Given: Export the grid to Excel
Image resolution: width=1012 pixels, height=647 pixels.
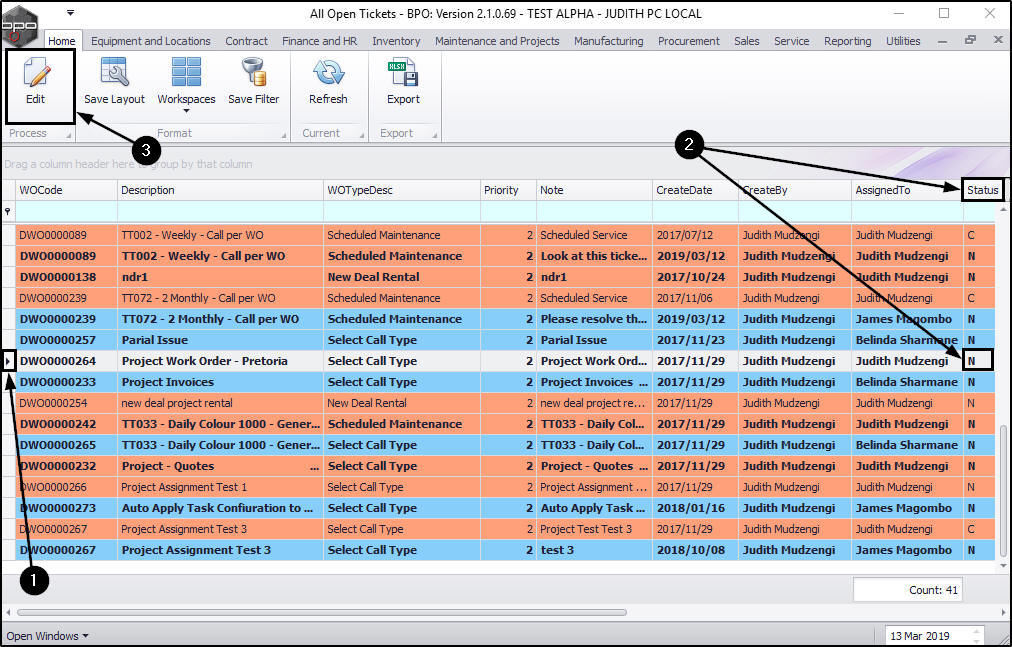Looking at the screenshot, I should pos(403,72).
